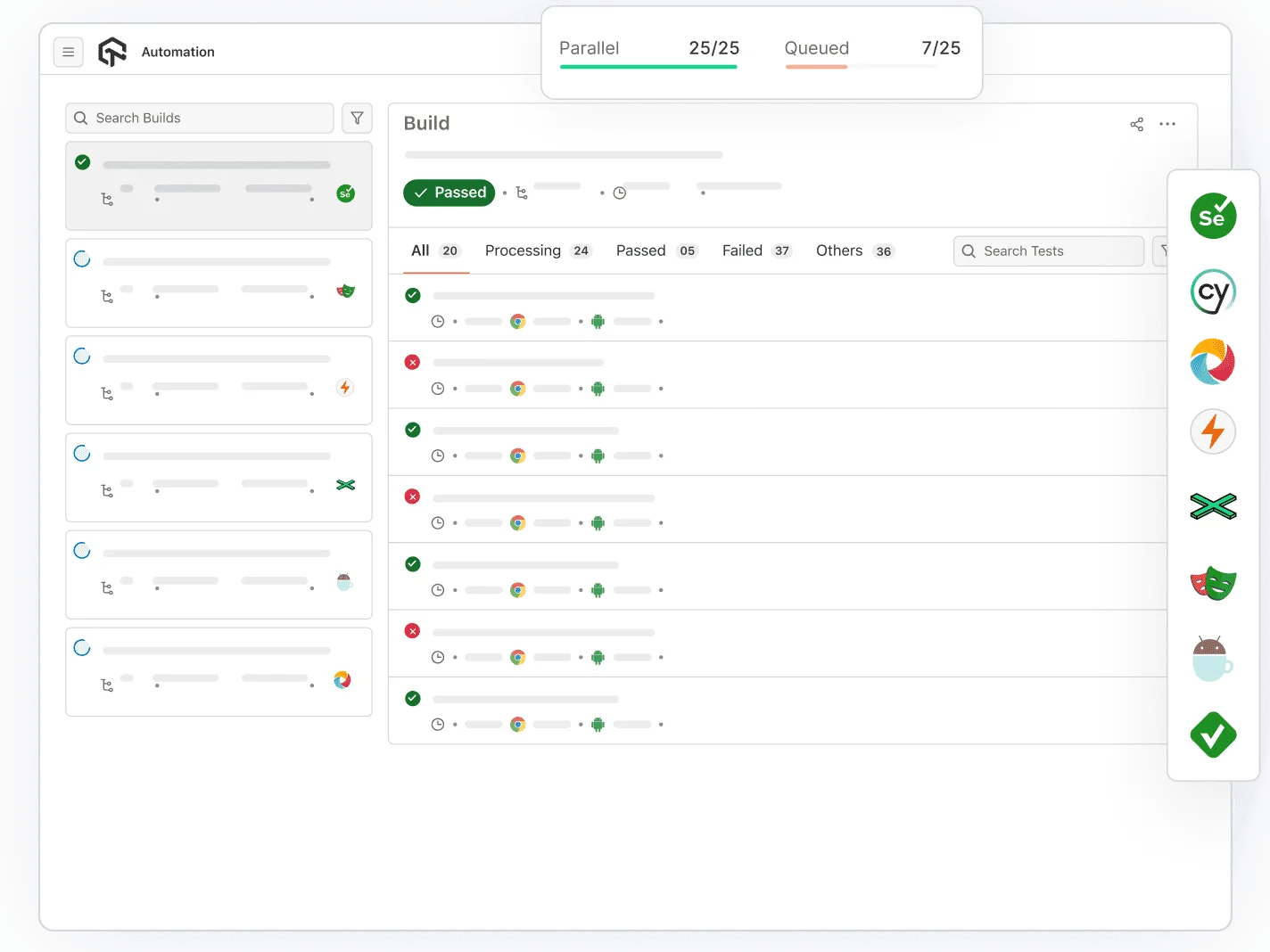Click the Search Builds input field
The image size is (1270, 952).
tap(200, 118)
